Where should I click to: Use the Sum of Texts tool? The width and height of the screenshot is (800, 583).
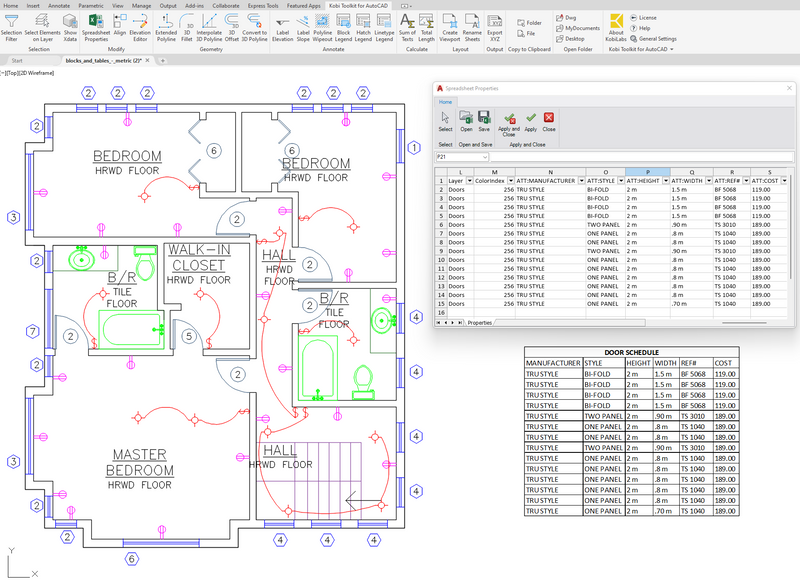pyautogui.click(x=406, y=30)
